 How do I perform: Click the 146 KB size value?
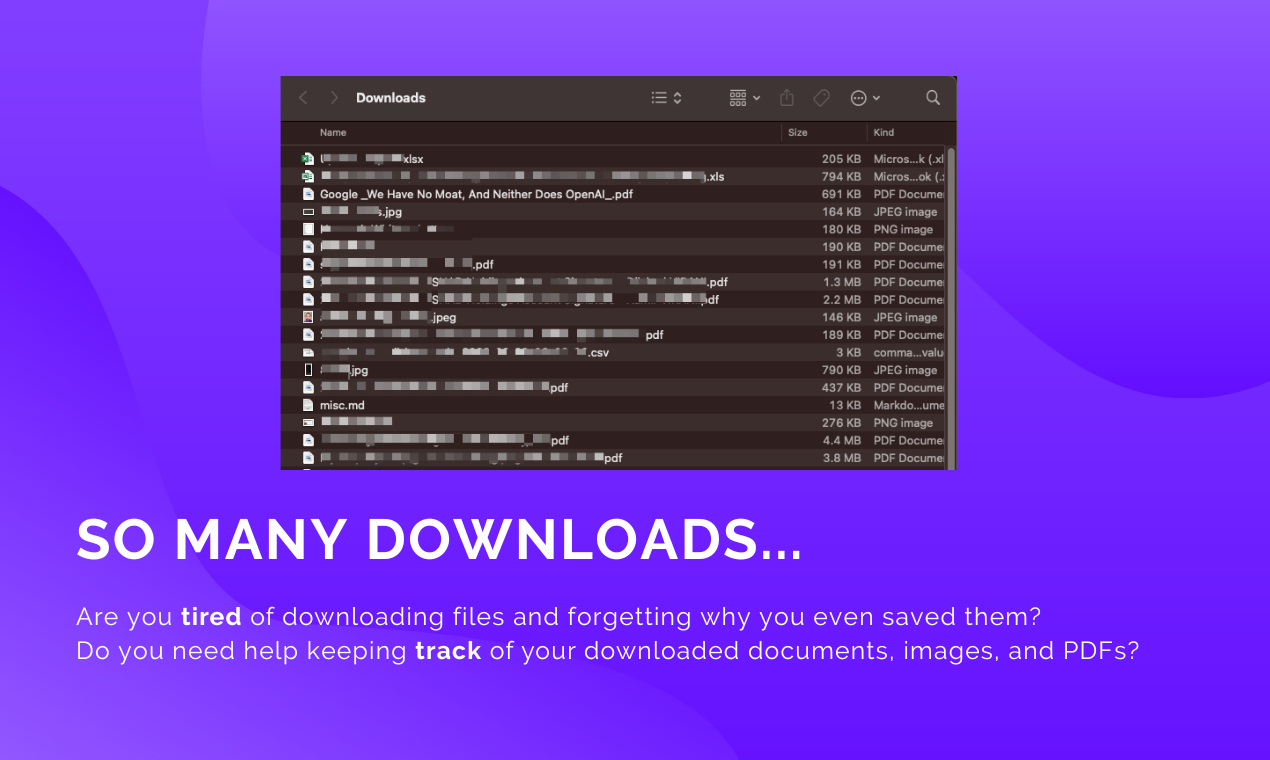point(841,317)
